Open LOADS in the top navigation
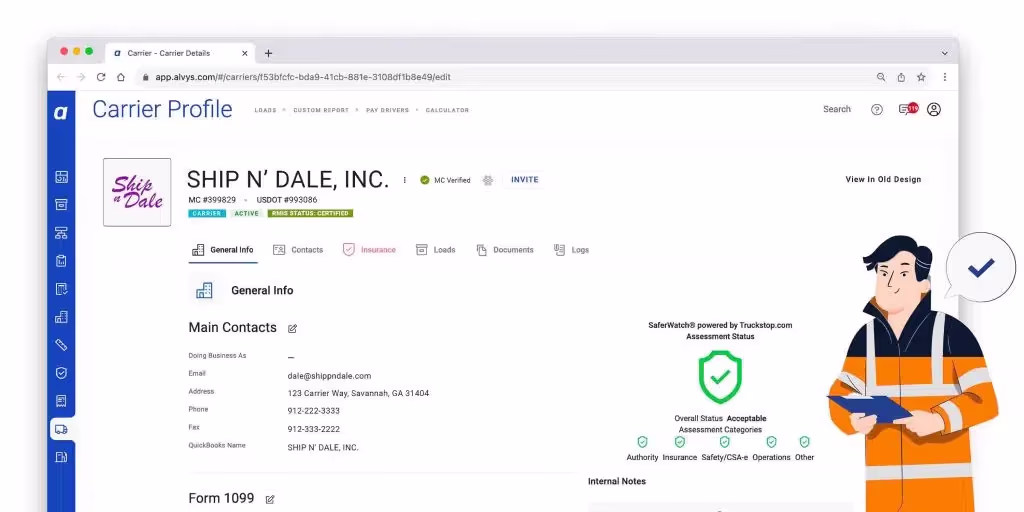The image size is (1024, 512). pyautogui.click(x=265, y=110)
